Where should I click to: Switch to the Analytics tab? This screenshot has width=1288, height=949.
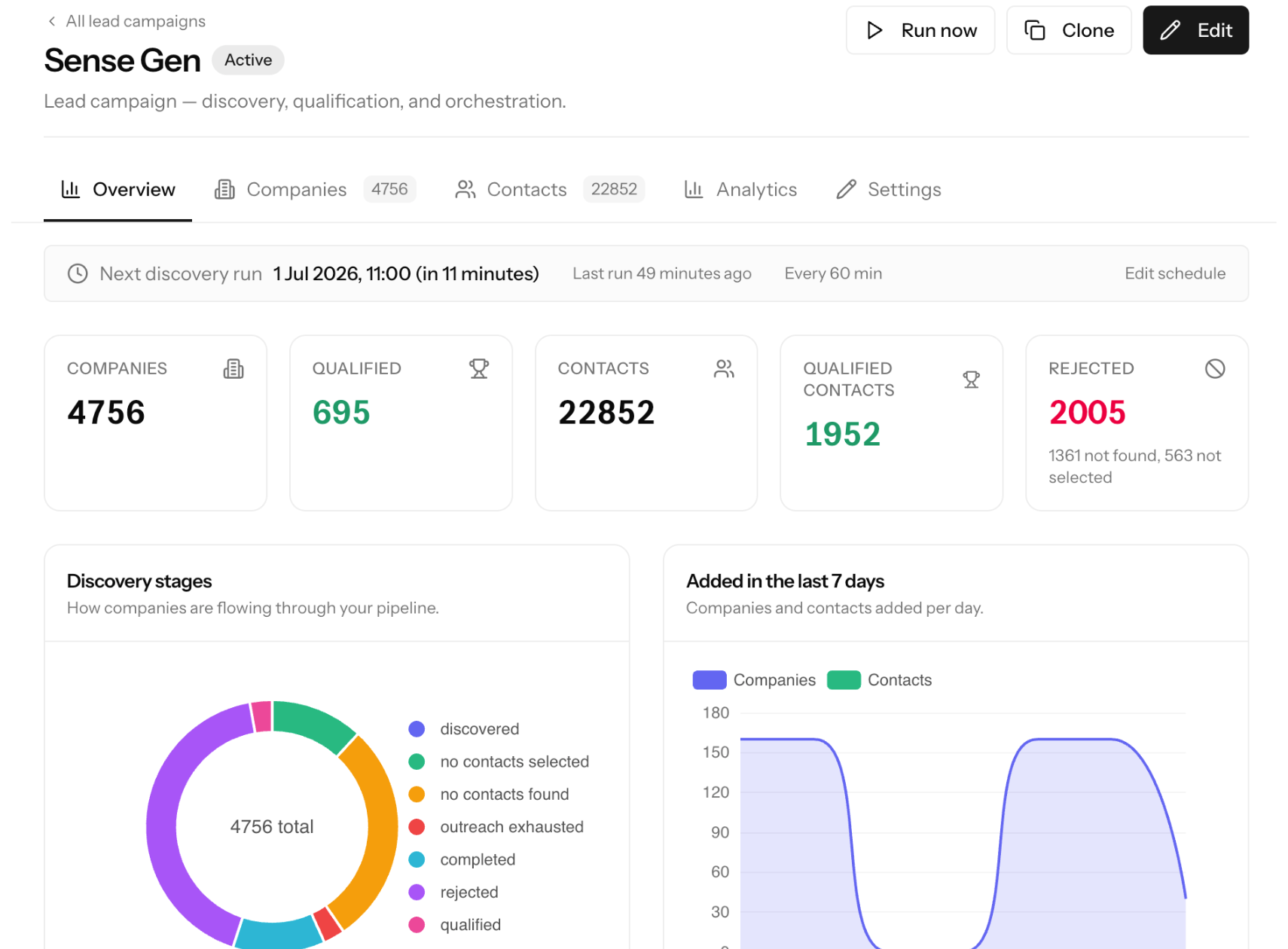point(740,189)
